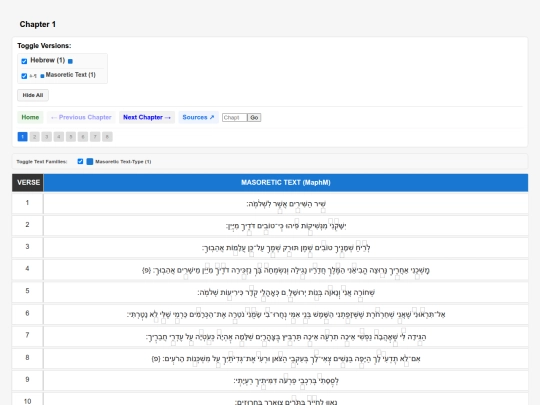
Task: Click the Hebrew text of verse 7
Action: (286, 336)
